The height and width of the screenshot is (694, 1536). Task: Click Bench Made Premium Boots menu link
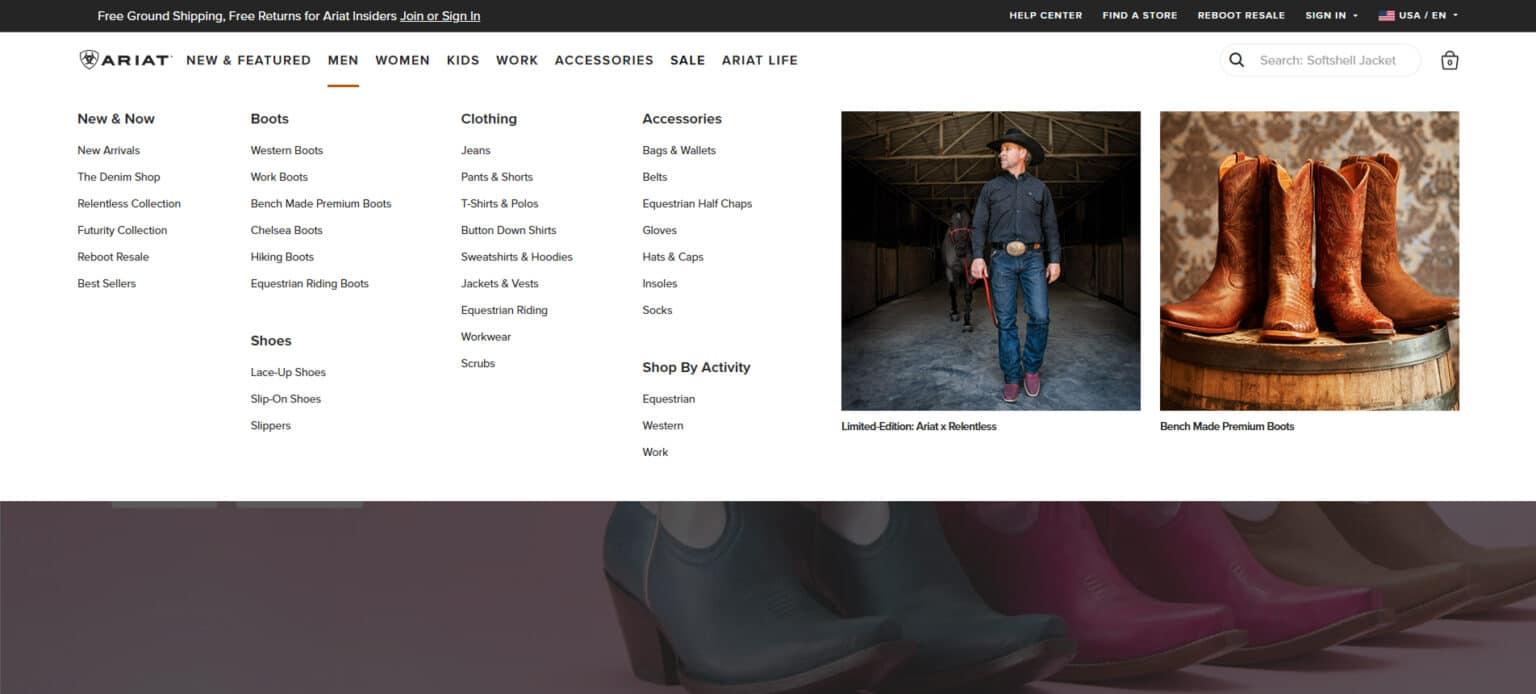[x=321, y=203]
